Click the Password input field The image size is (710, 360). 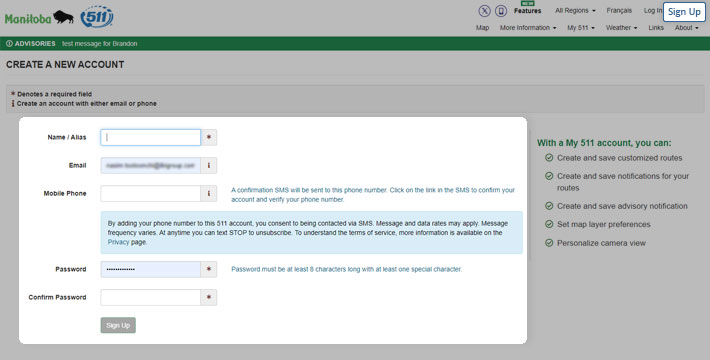point(151,269)
